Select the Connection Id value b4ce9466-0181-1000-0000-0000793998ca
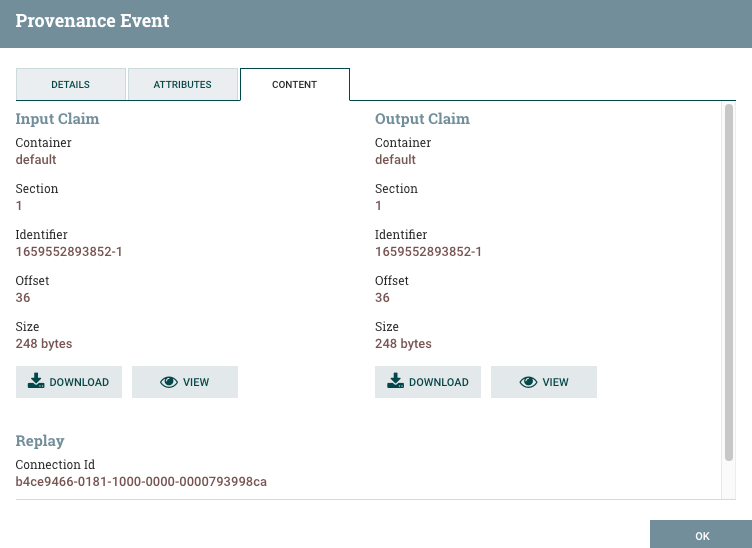752x548 pixels. coord(141,482)
